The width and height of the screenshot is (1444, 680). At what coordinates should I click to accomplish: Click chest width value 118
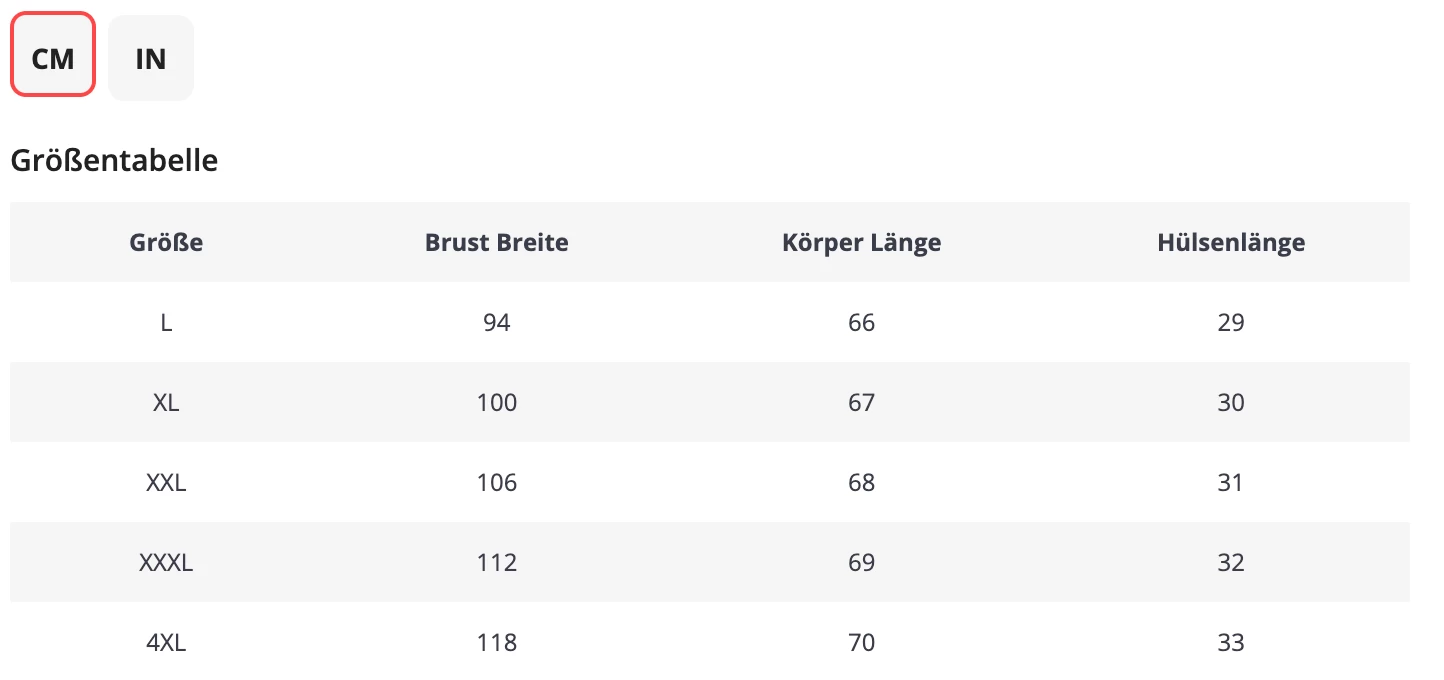[x=496, y=642]
